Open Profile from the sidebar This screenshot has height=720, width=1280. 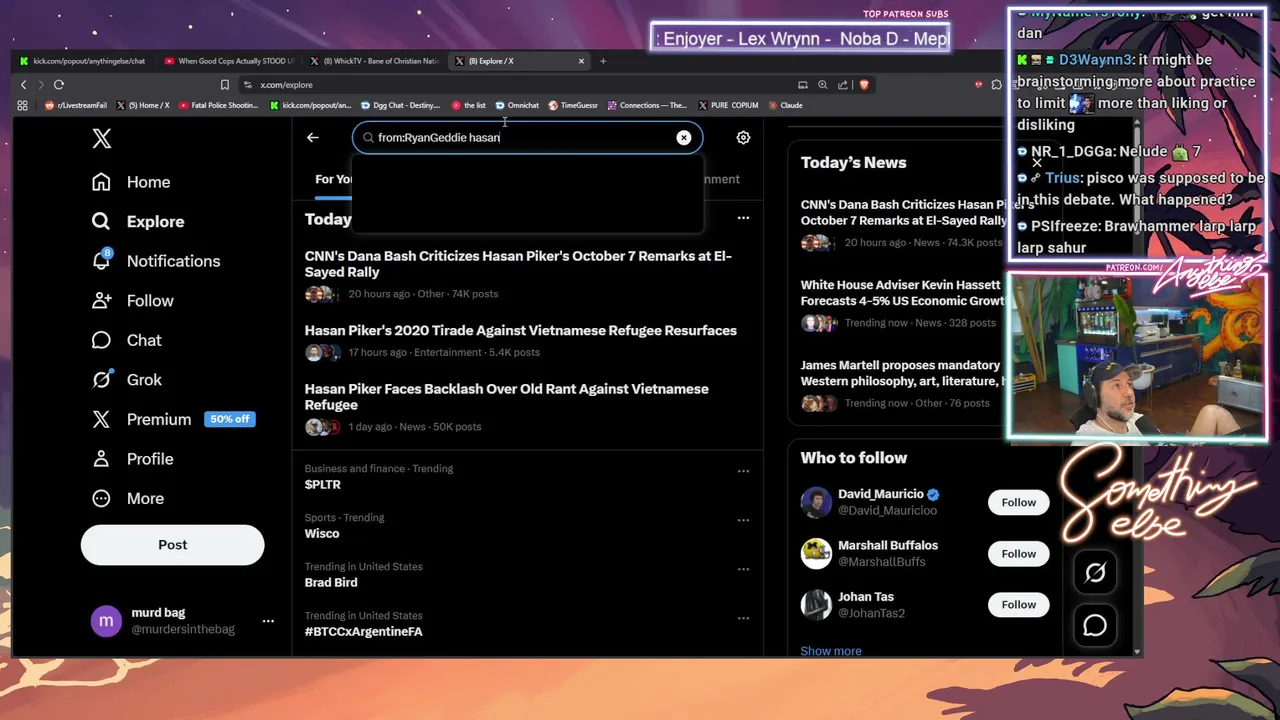point(132,459)
